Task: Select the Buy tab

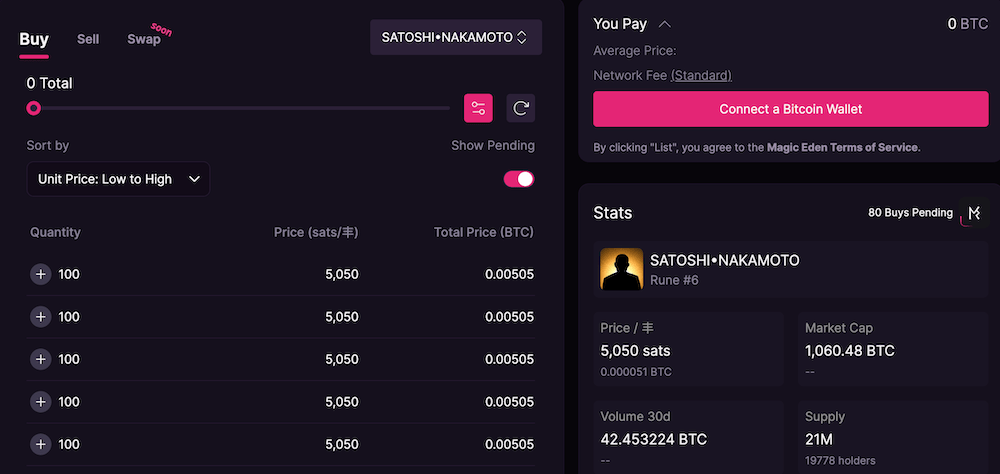Action: [34, 39]
